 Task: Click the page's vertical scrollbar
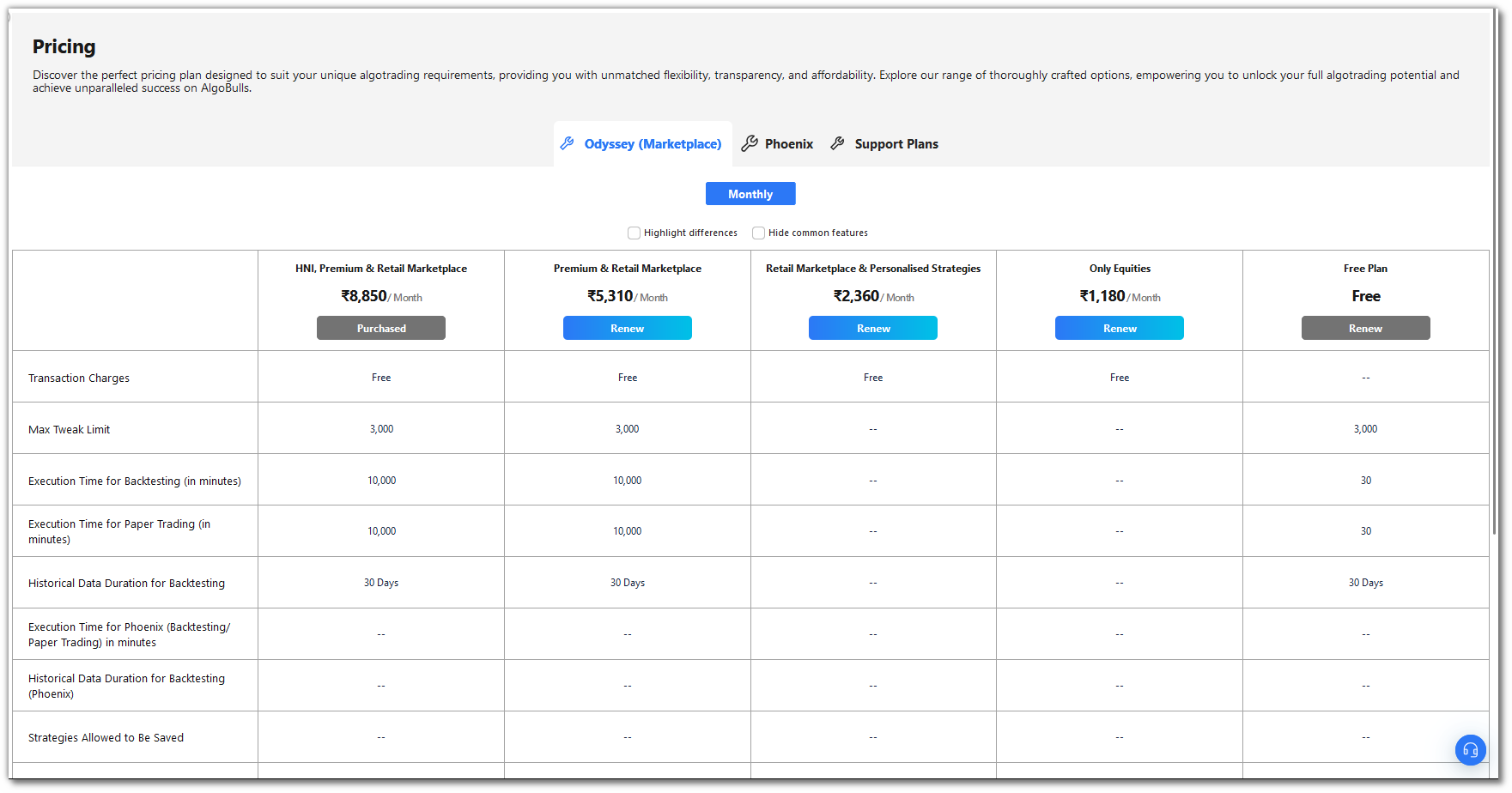[1494, 273]
